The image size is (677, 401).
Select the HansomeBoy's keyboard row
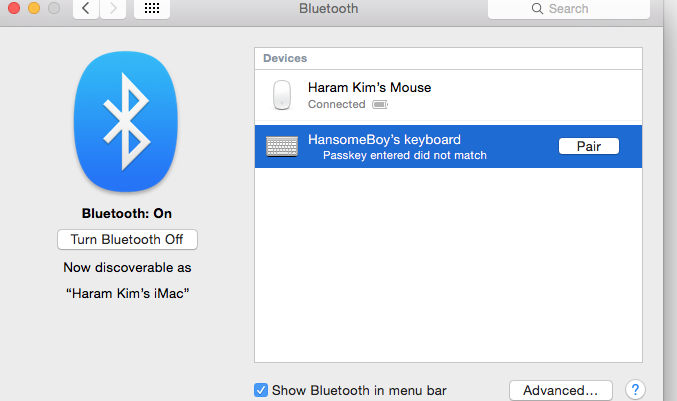pos(448,146)
